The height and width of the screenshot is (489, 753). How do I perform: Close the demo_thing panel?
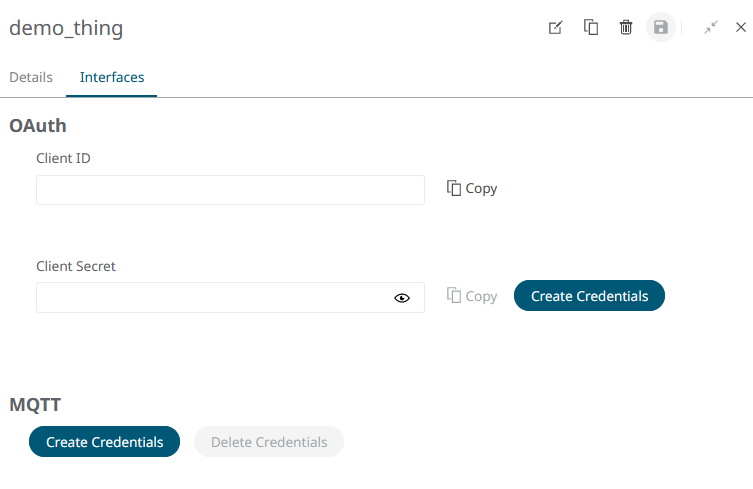(741, 27)
